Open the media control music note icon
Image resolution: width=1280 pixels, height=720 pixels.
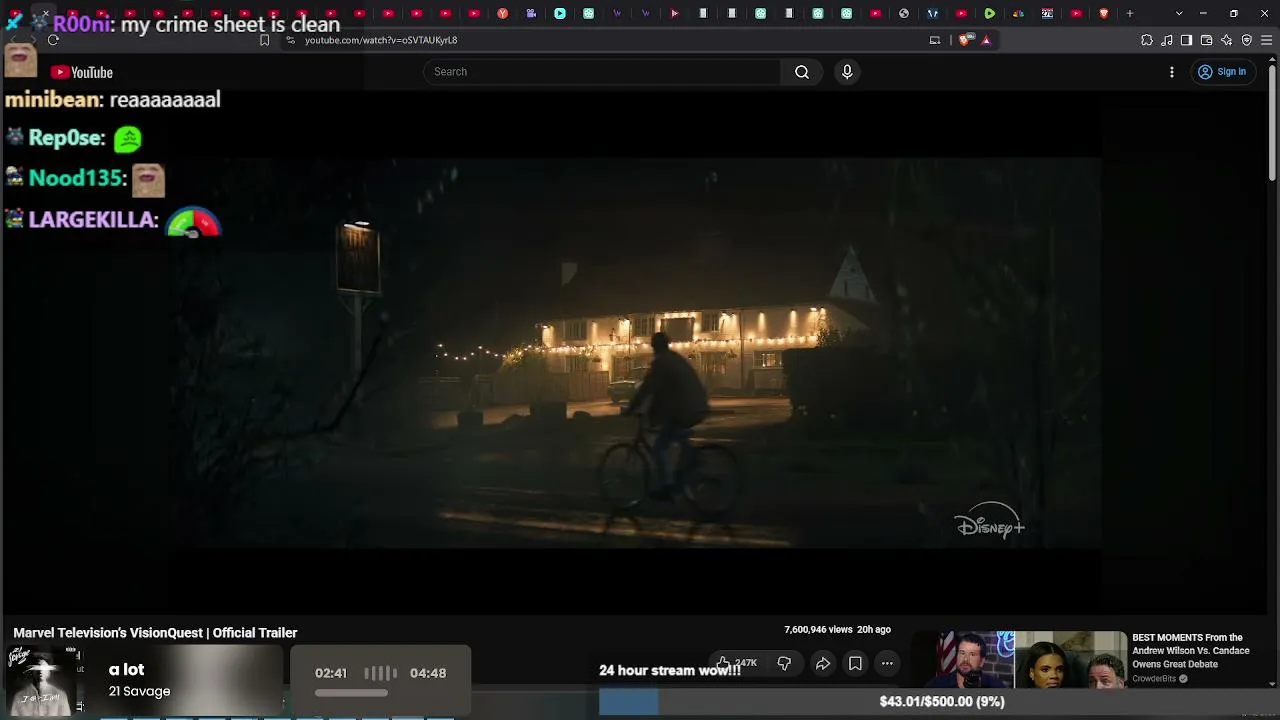(1167, 40)
